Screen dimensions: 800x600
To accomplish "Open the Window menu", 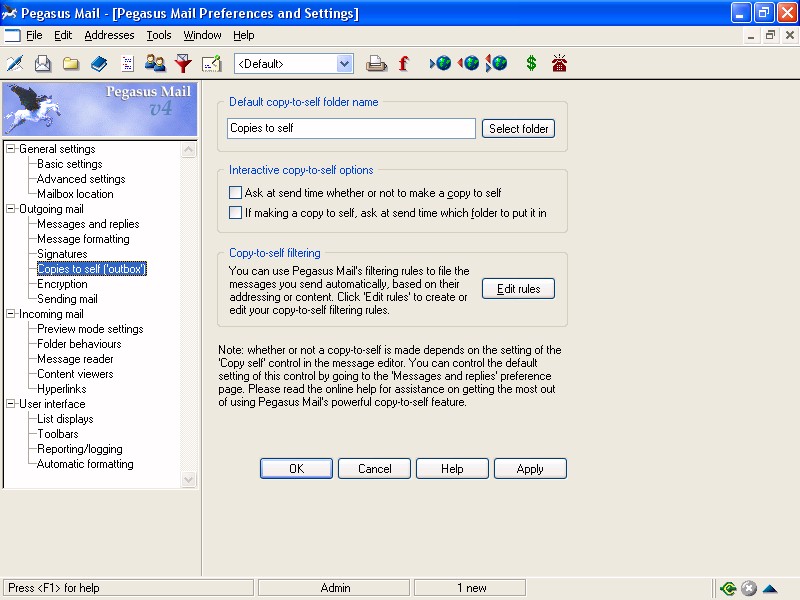I will [202, 35].
